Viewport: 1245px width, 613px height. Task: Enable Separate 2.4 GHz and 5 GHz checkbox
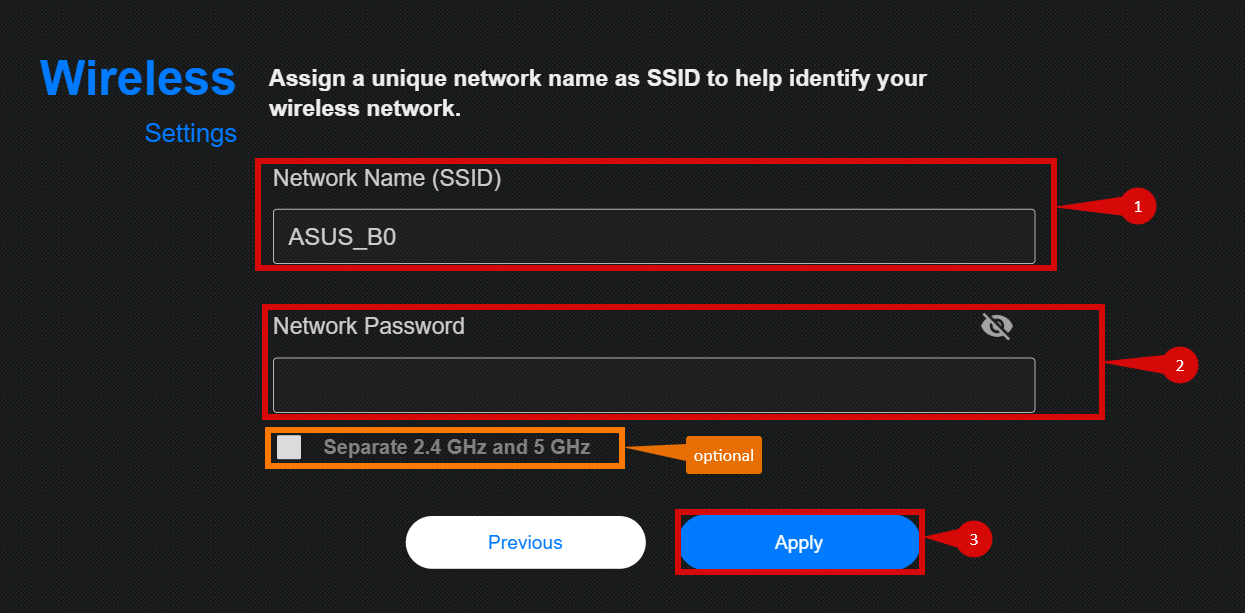pos(289,447)
